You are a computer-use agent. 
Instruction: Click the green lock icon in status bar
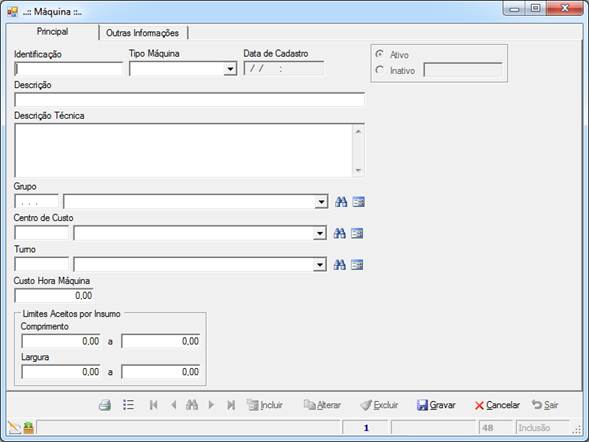[x=29, y=428]
